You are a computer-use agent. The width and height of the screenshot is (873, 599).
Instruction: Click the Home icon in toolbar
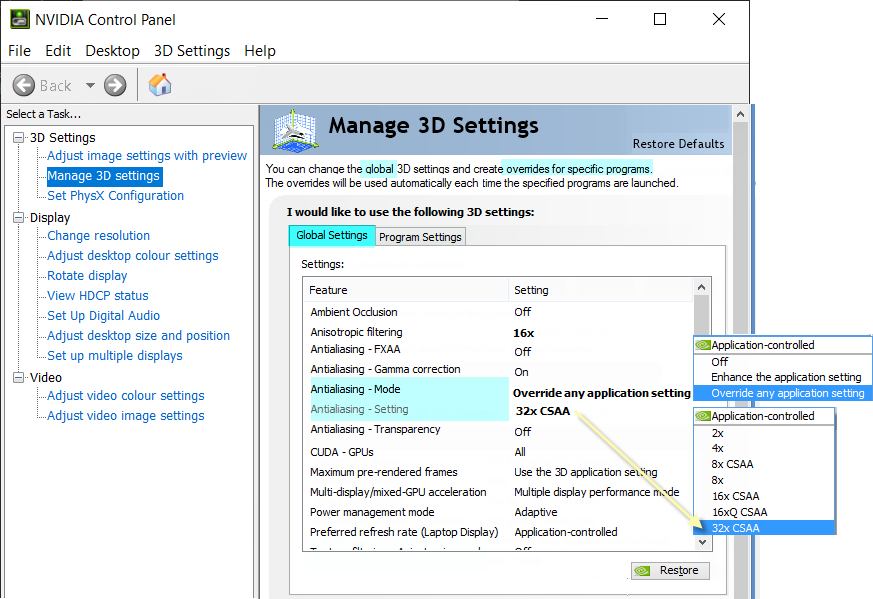point(160,85)
